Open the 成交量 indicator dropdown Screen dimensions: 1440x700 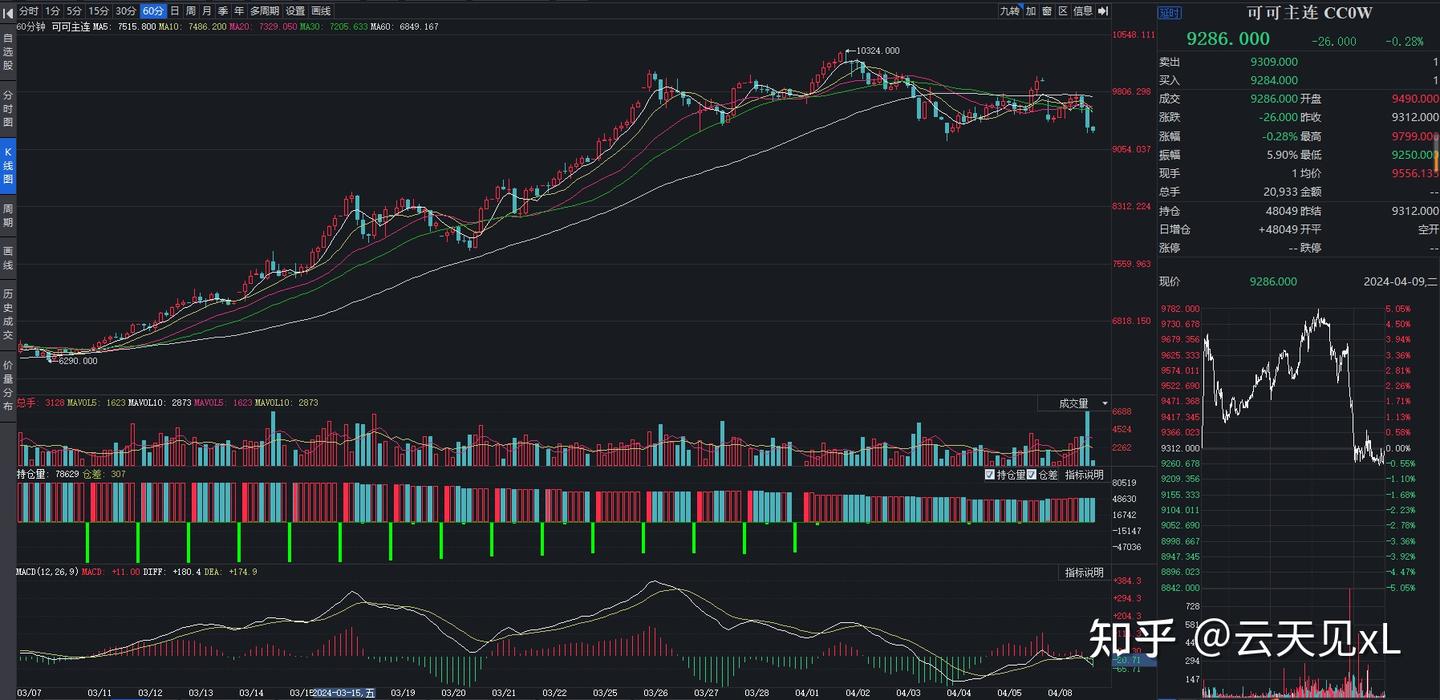[x=1073, y=403]
